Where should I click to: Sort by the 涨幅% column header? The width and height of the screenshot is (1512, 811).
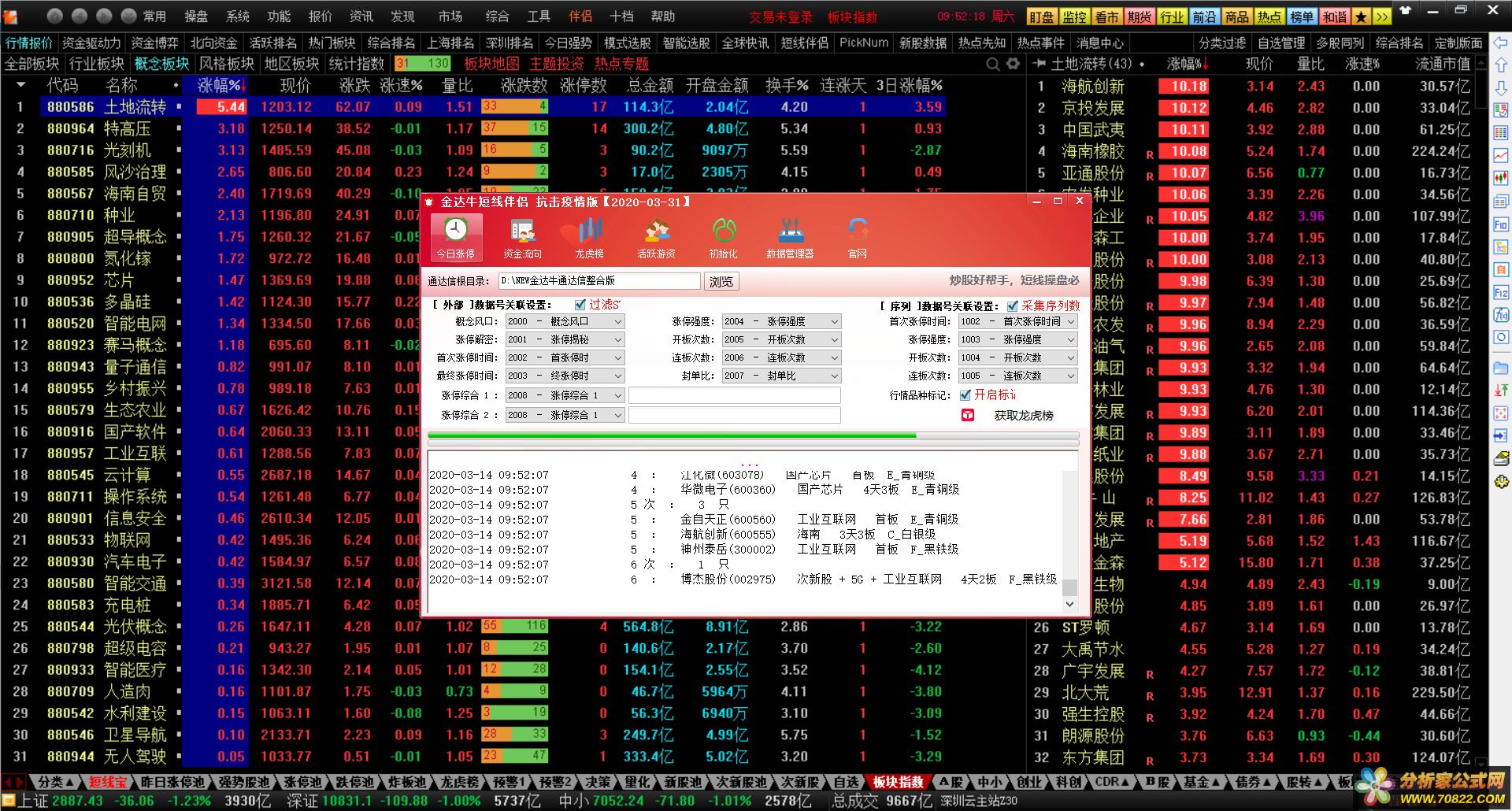point(221,85)
